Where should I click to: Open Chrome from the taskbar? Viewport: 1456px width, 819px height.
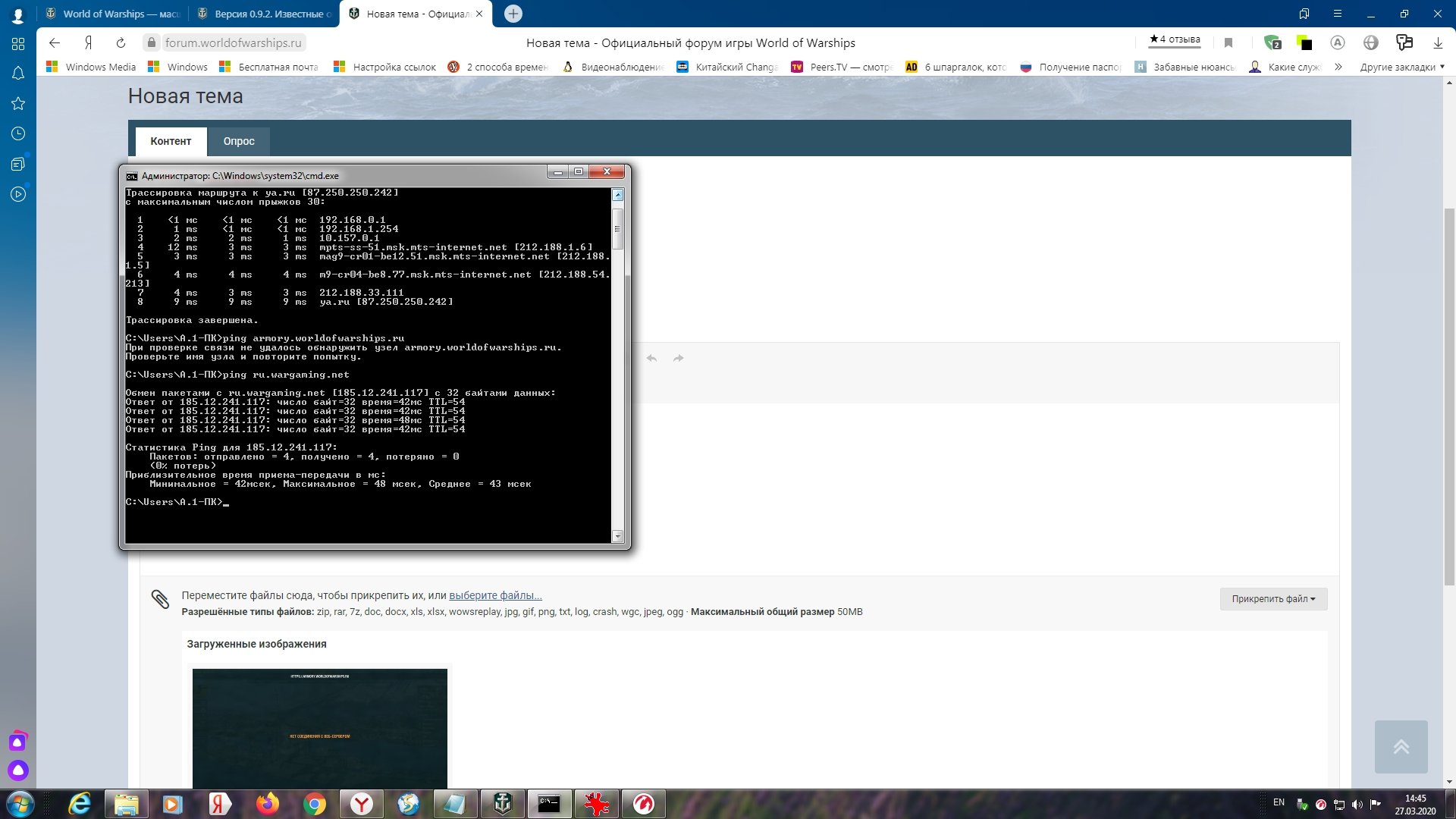pyautogui.click(x=314, y=804)
